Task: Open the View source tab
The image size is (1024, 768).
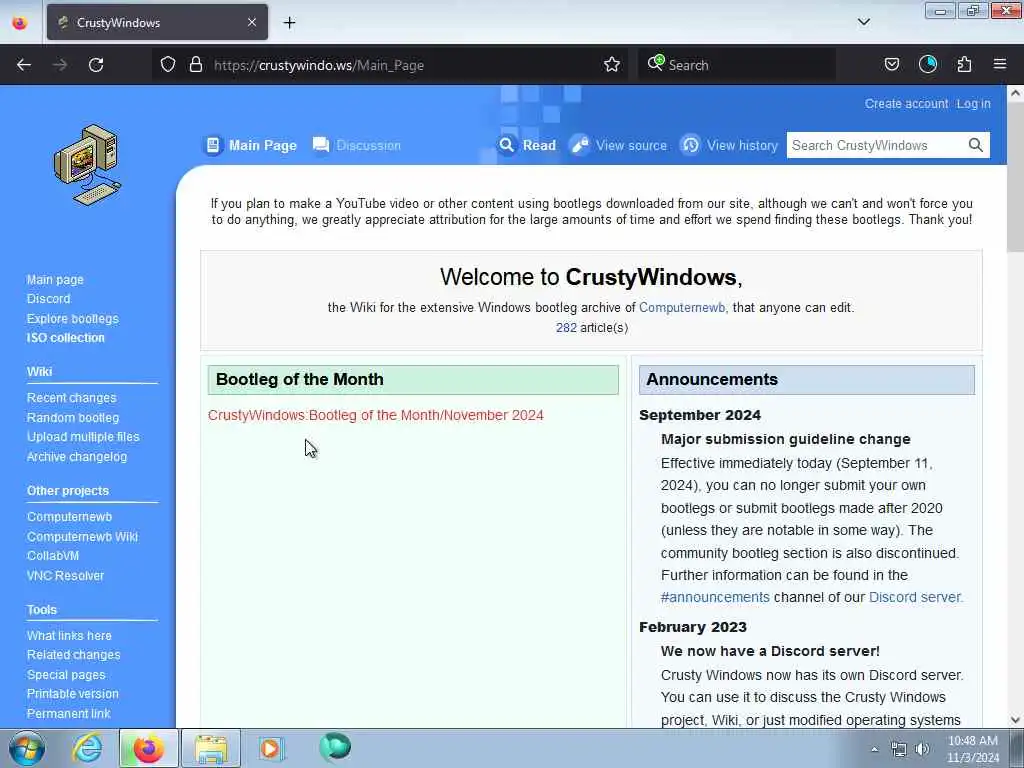Action: 618,145
